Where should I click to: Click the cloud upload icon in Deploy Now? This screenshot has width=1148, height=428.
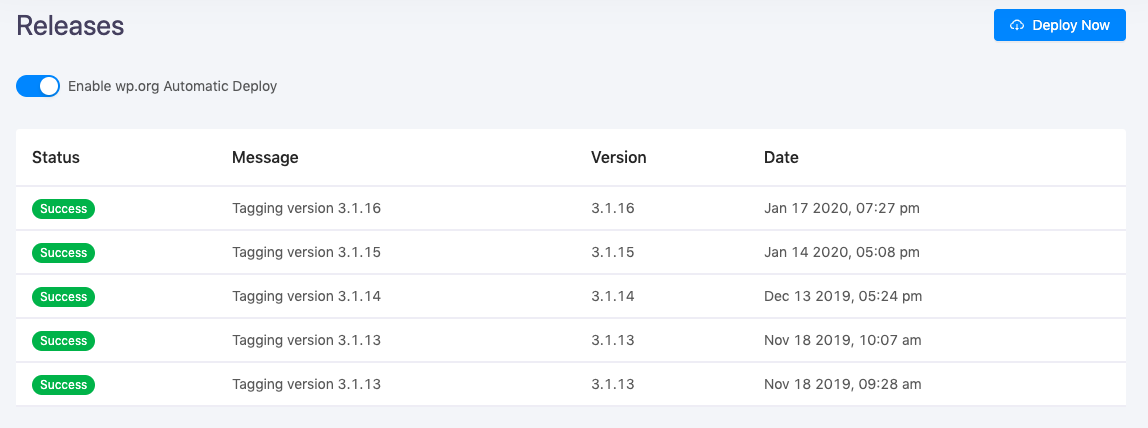(x=1018, y=25)
